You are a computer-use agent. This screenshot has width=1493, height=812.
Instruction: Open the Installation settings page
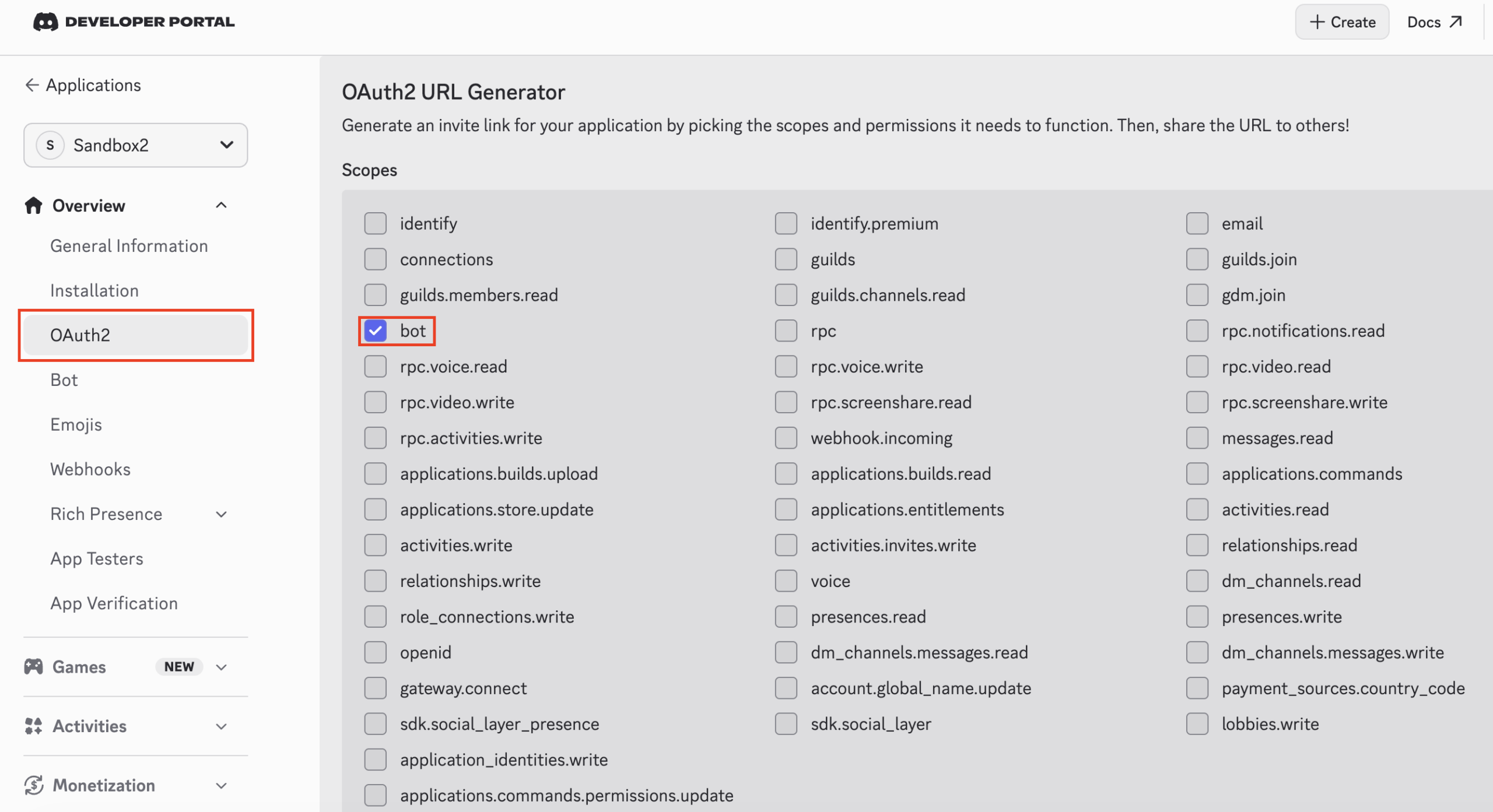click(94, 290)
